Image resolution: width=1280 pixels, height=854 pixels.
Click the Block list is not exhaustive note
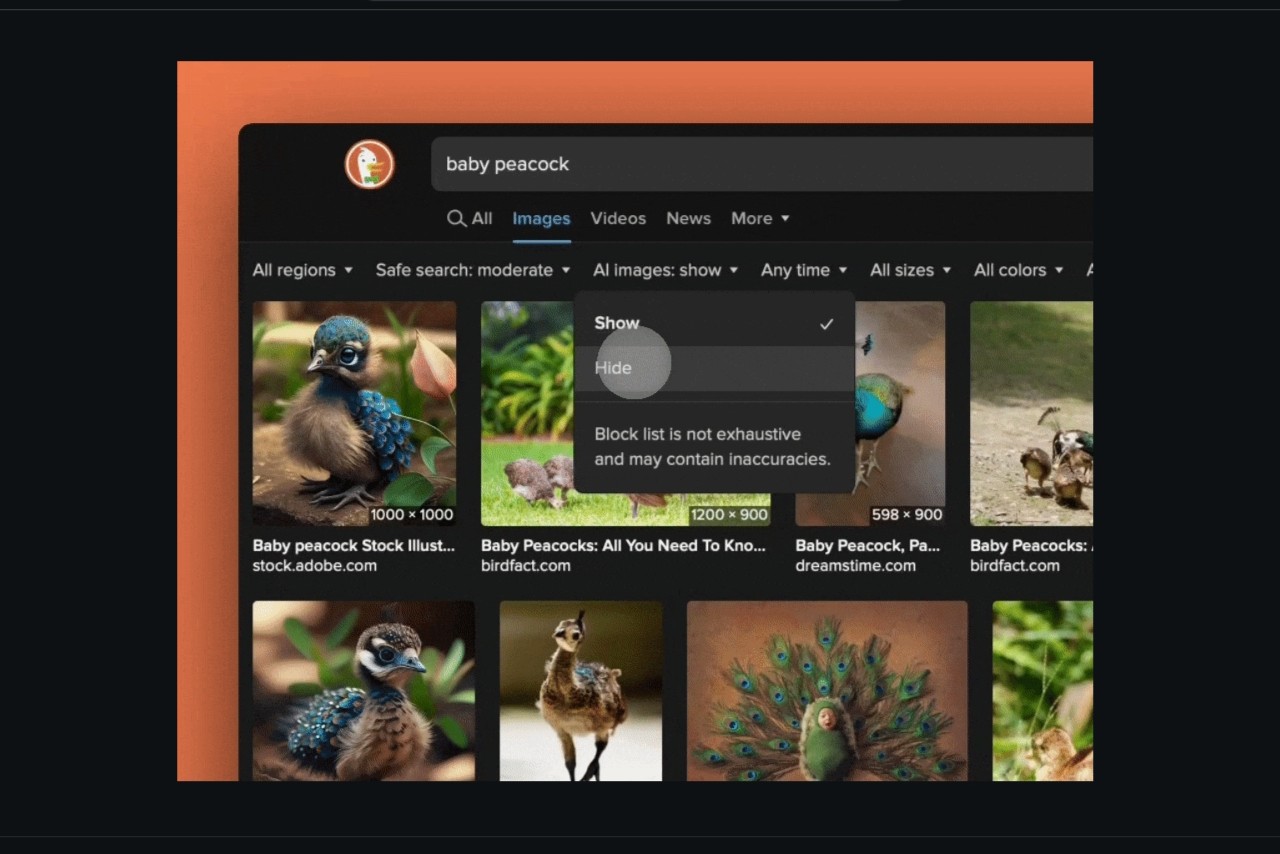click(712, 447)
